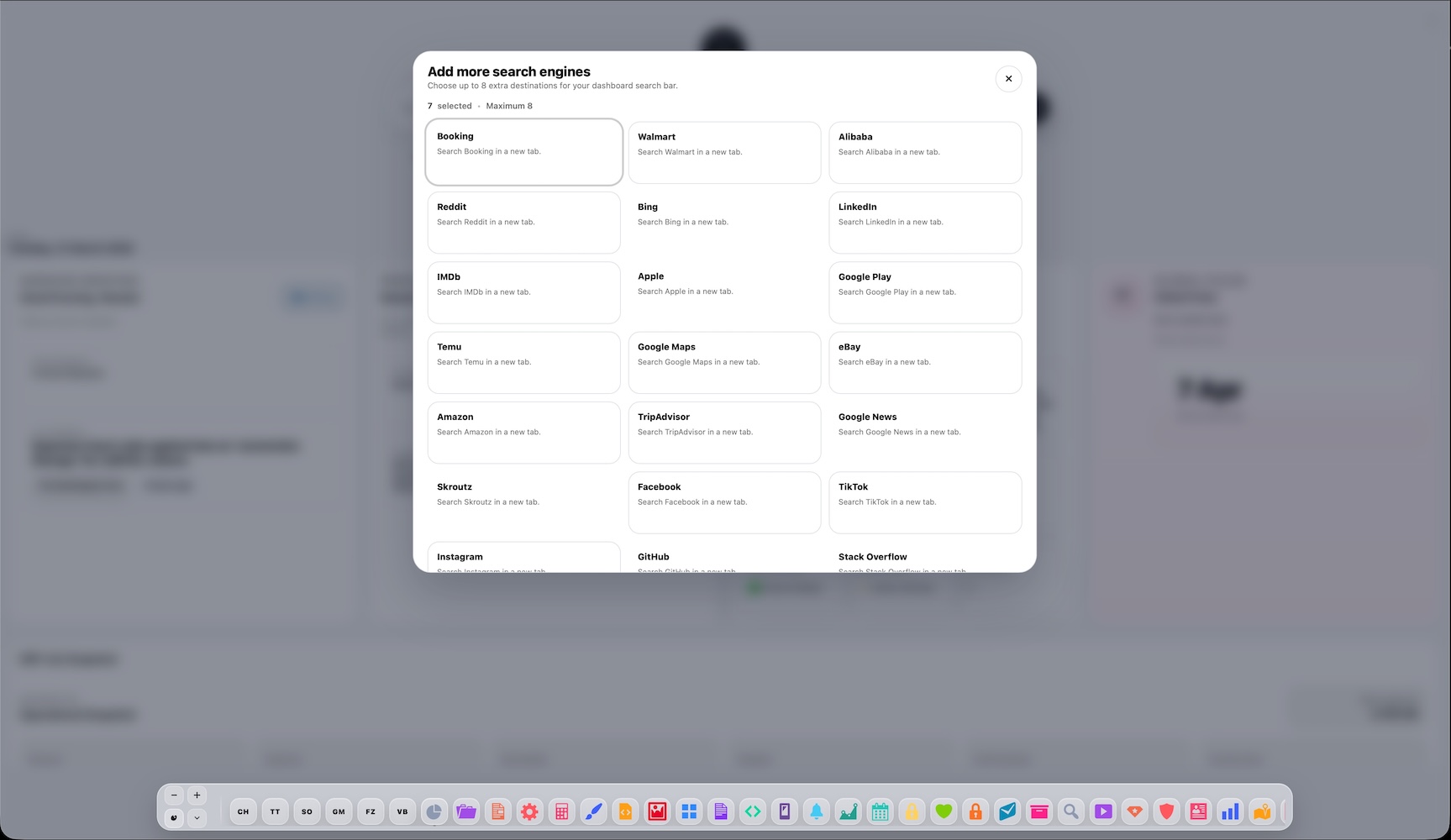
Task: Toggle the LinkedIn search engine card
Action: (925, 223)
